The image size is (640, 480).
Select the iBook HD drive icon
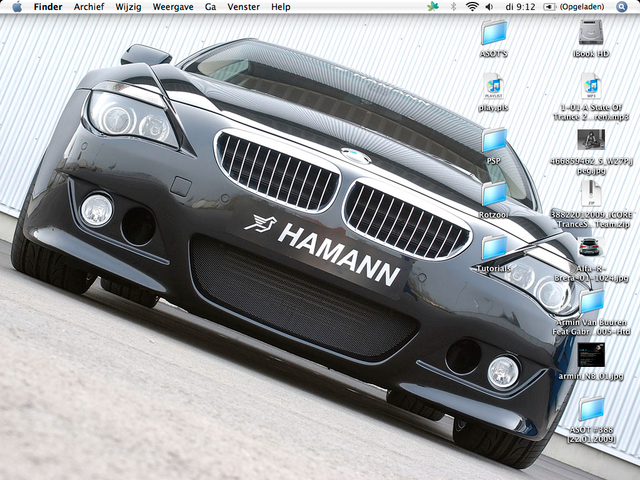pos(591,32)
